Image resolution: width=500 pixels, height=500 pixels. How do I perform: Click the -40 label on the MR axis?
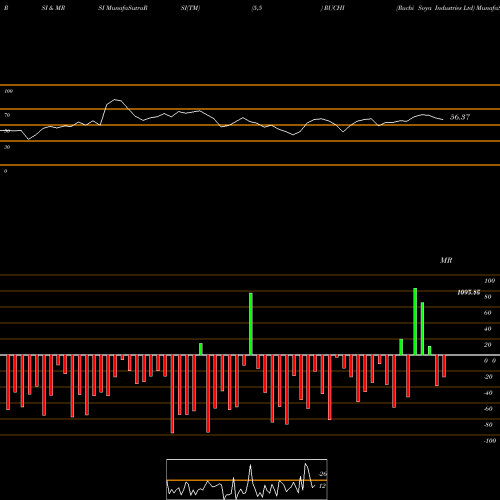(488, 393)
